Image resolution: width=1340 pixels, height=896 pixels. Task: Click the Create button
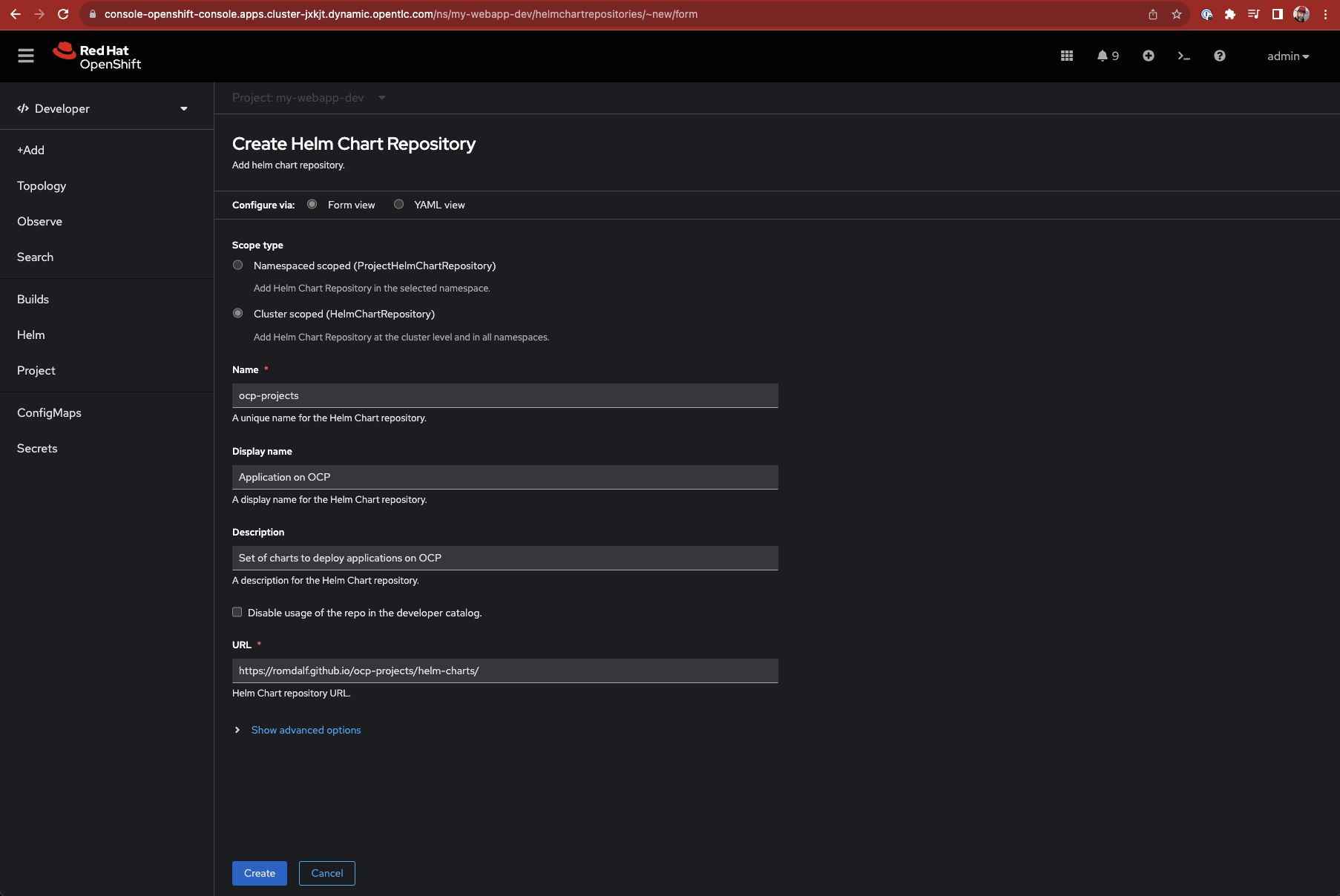[260, 874]
